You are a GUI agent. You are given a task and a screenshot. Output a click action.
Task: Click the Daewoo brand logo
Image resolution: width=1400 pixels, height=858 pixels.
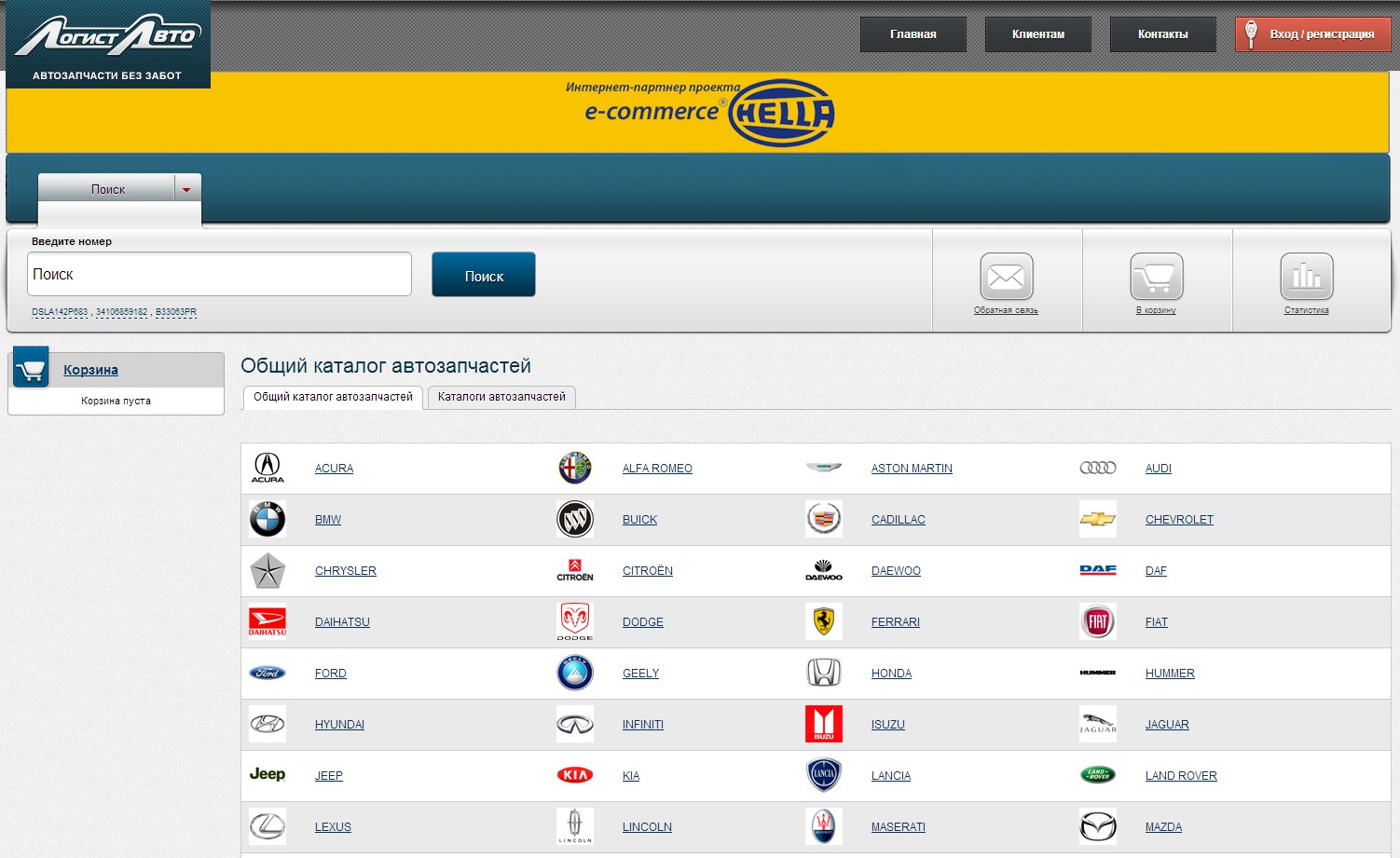click(824, 570)
